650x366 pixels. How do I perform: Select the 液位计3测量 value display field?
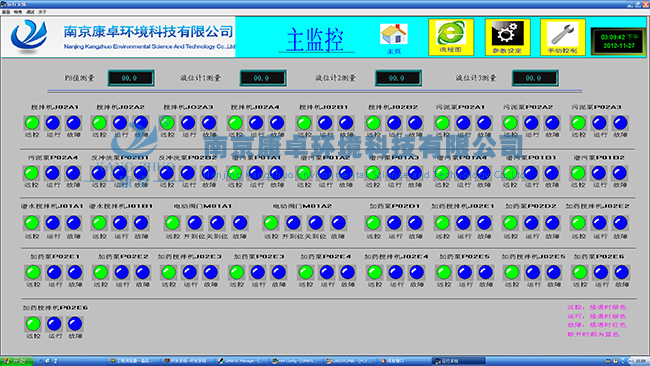pos(535,78)
